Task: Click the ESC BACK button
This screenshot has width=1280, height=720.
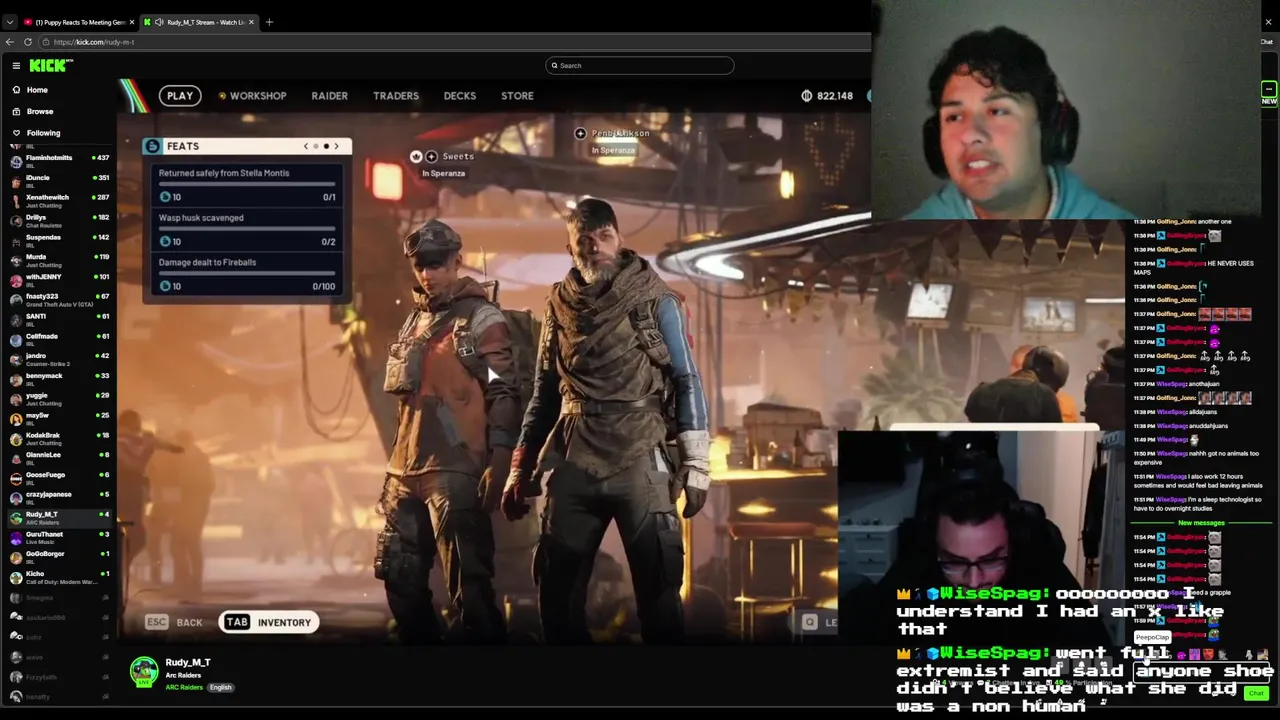Action: click(175, 622)
